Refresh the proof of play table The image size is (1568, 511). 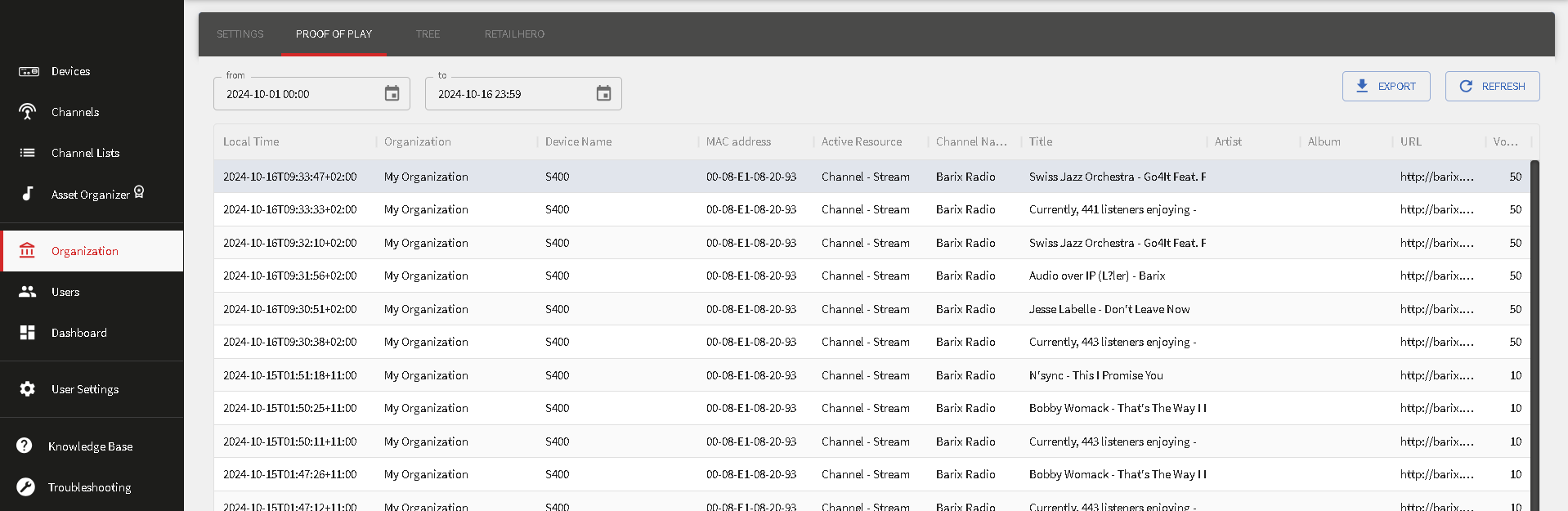pos(1492,87)
